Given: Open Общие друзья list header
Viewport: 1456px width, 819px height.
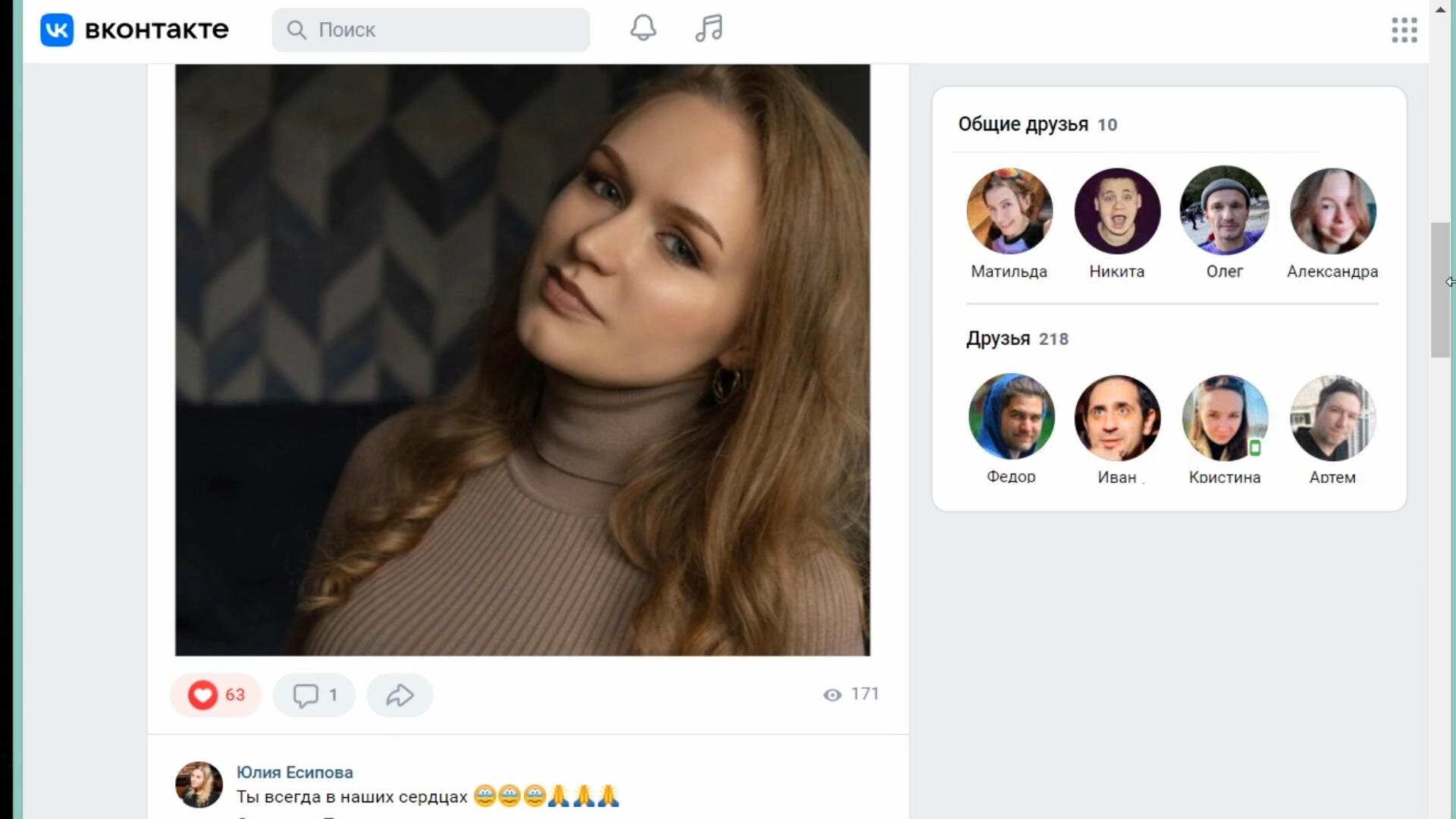Looking at the screenshot, I should point(1023,124).
